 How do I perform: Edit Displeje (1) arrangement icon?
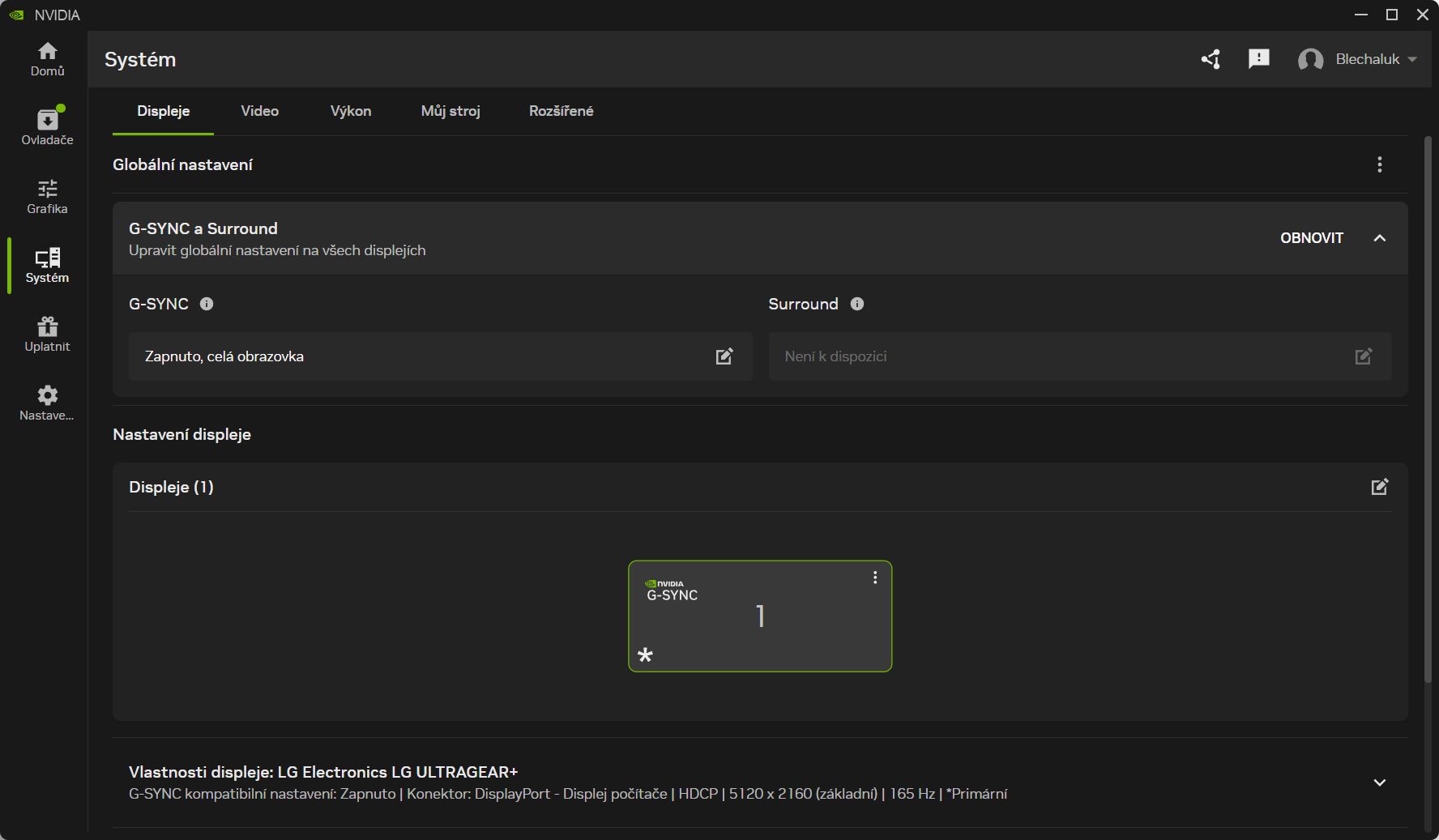pos(1379,487)
